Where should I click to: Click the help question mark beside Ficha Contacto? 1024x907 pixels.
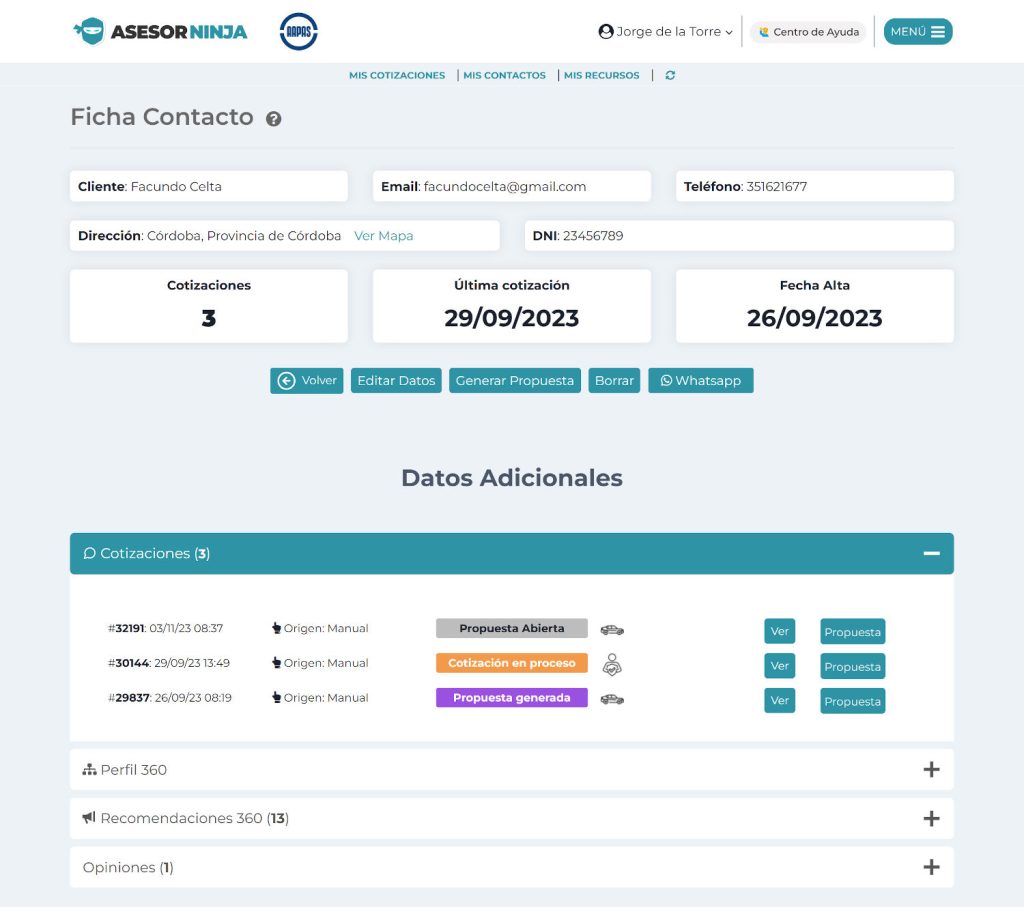[x=273, y=119]
